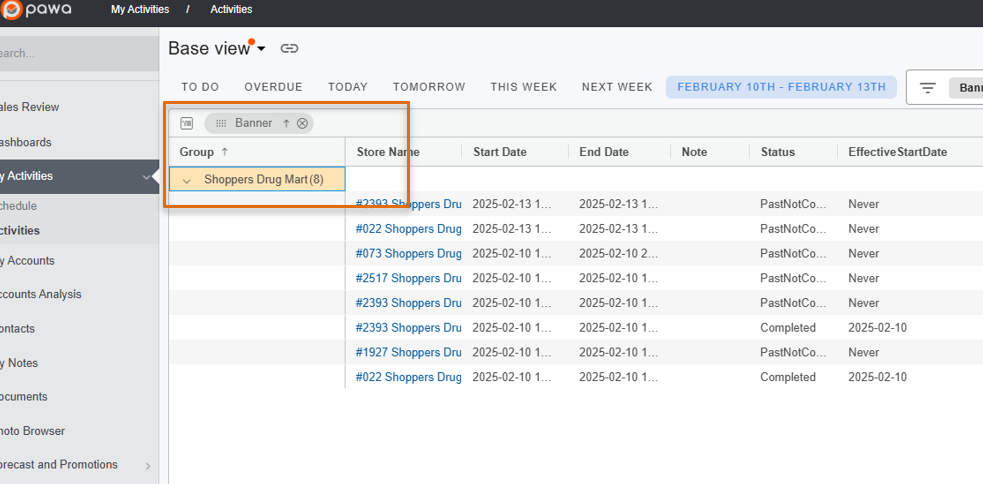Collapse the My Activities sidebar section
The height and width of the screenshot is (484, 983).
[147, 177]
